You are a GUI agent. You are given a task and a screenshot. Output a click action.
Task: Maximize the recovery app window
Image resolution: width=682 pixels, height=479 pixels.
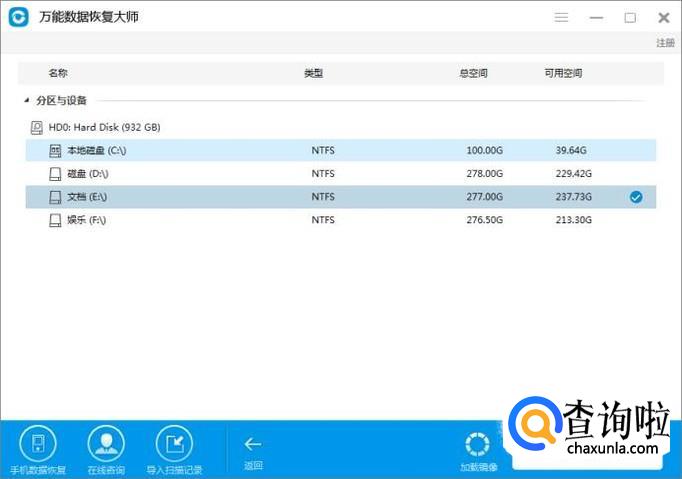[630, 18]
